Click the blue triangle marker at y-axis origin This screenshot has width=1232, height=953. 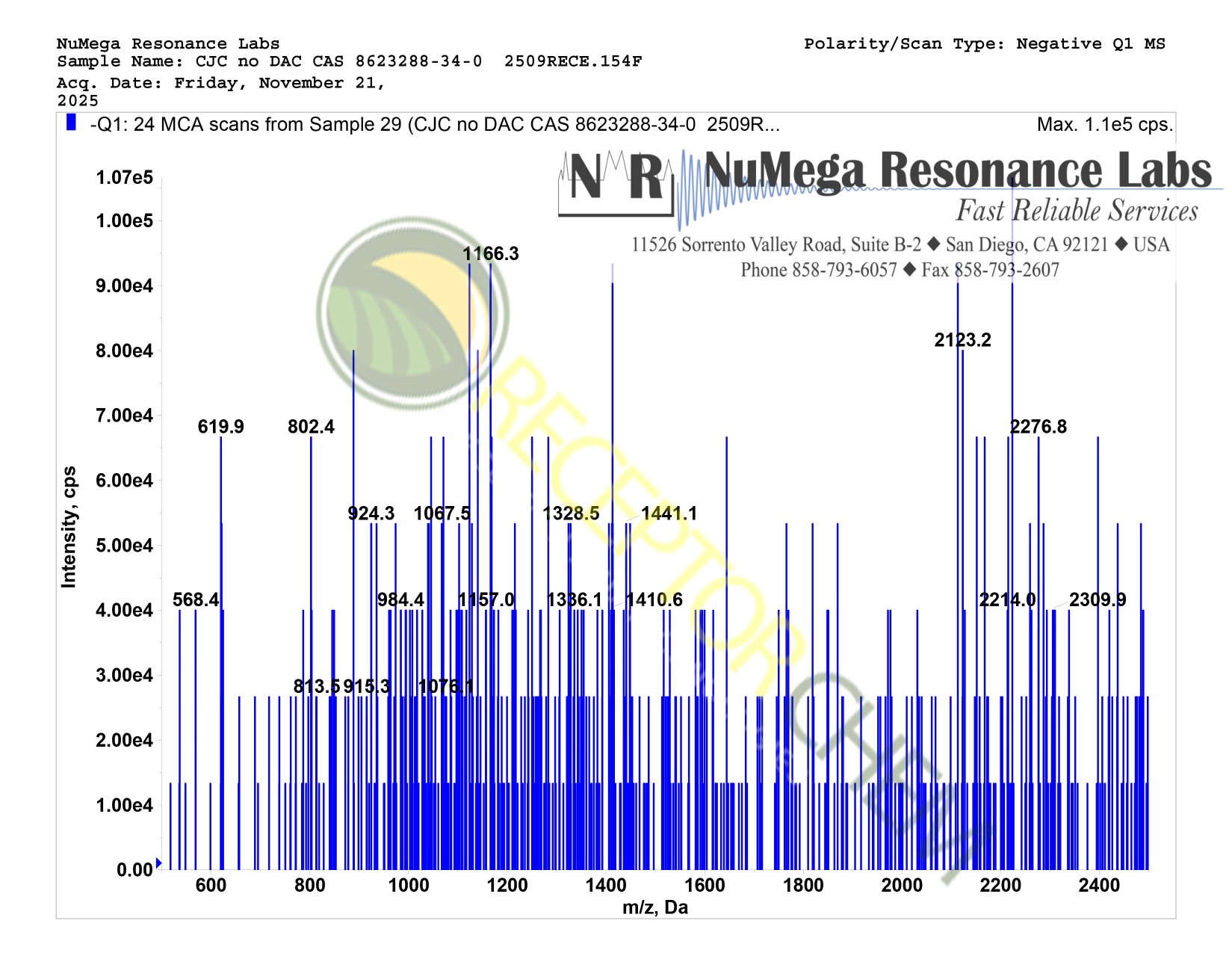click(158, 863)
